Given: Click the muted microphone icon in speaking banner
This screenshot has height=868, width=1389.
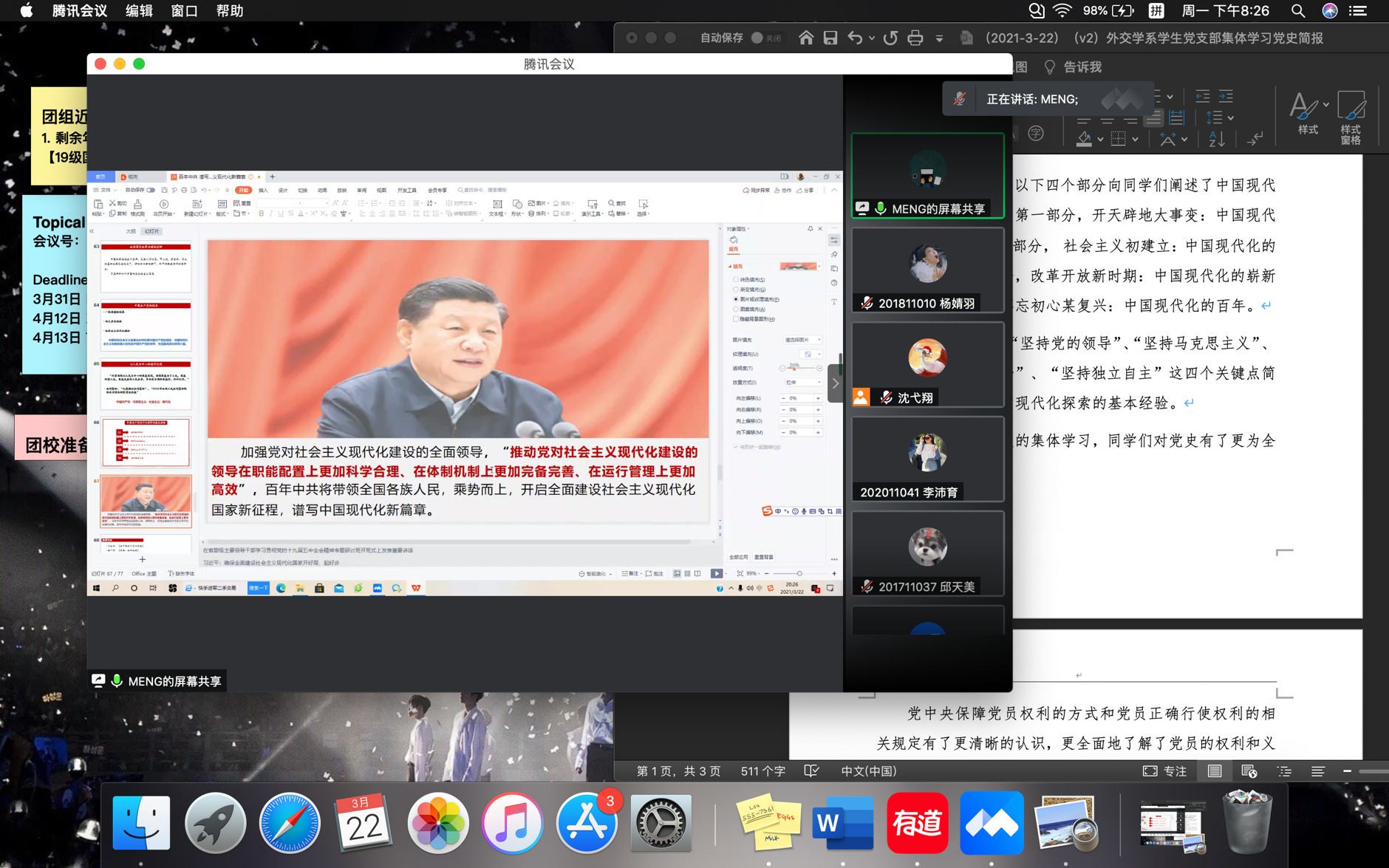Looking at the screenshot, I should click(959, 99).
